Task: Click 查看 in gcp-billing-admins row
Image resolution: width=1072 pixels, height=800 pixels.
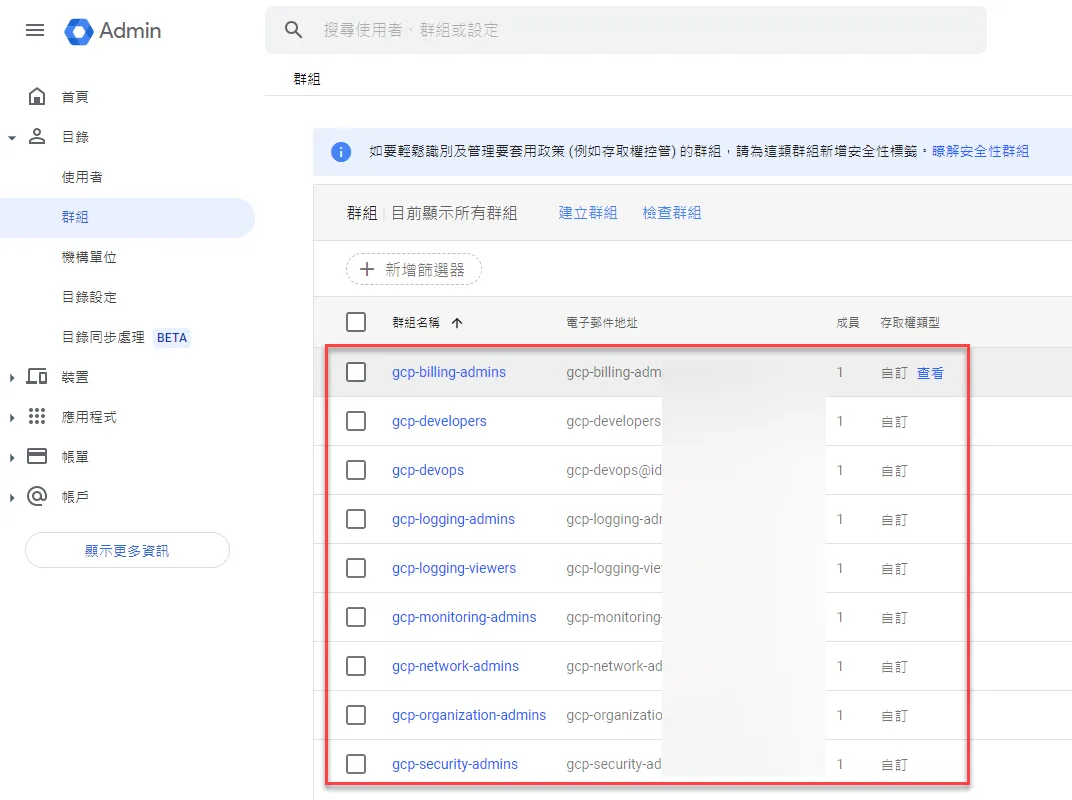Action: (x=930, y=373)
